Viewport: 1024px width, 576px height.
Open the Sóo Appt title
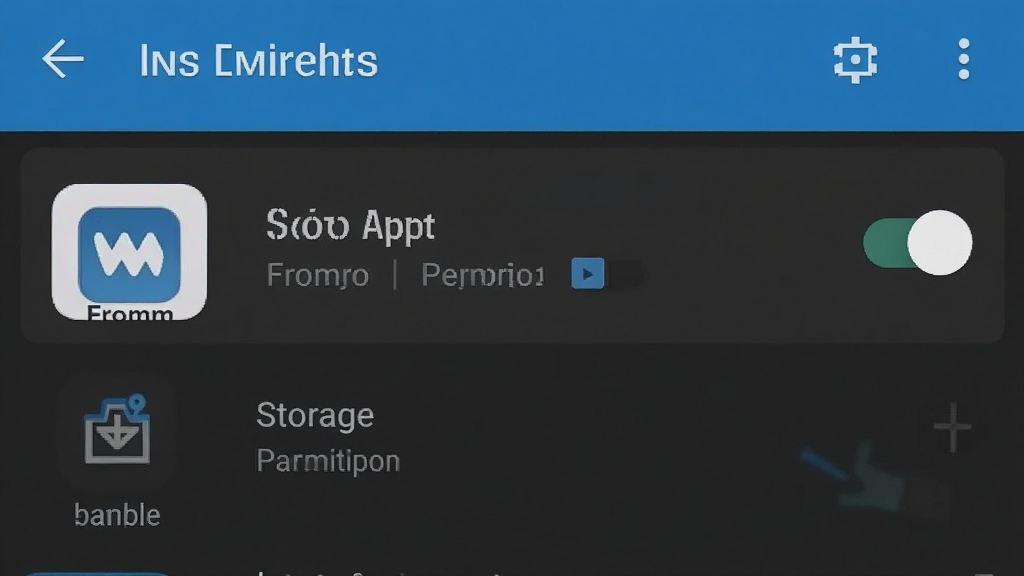click(x=351, y=225)
